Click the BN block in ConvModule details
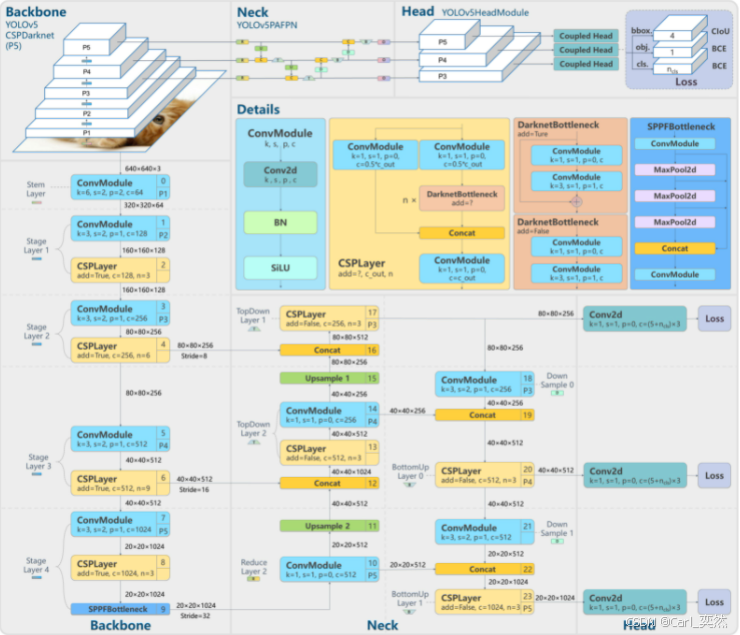 click(280, 222)
